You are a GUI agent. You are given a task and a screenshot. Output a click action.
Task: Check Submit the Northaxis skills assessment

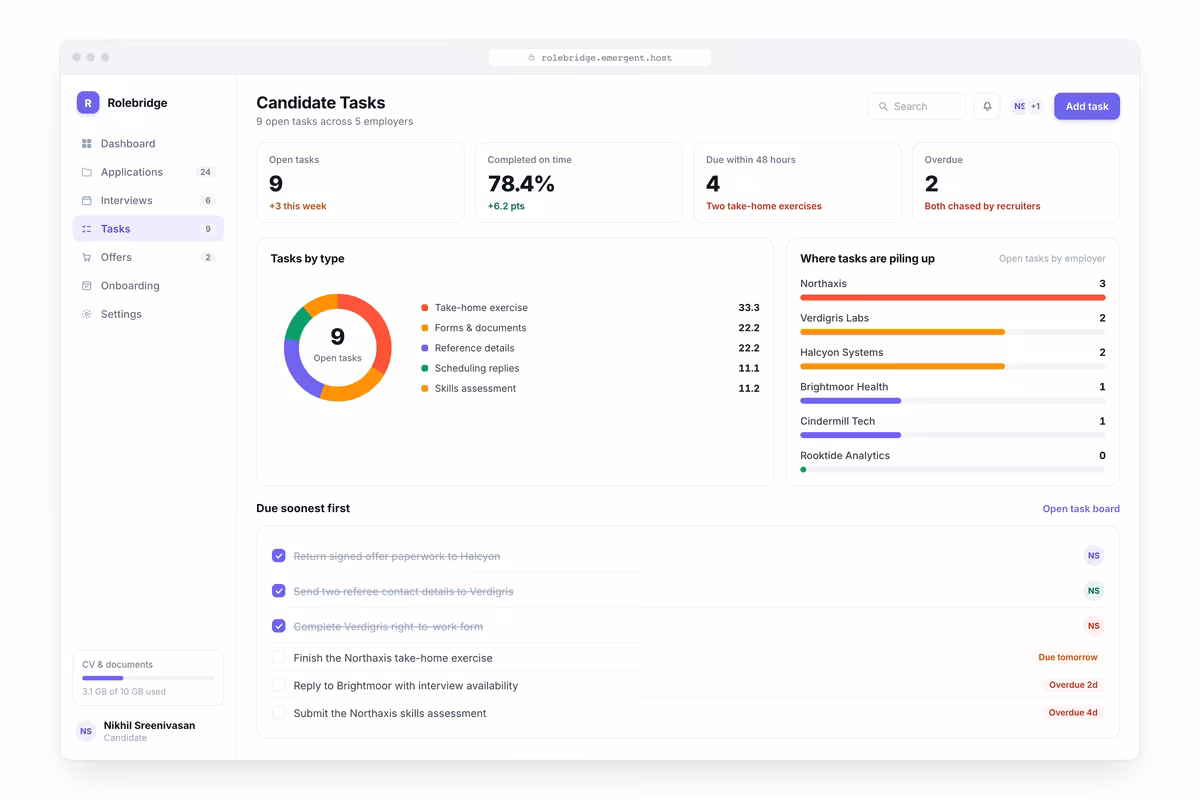click(x=279, y=713)
